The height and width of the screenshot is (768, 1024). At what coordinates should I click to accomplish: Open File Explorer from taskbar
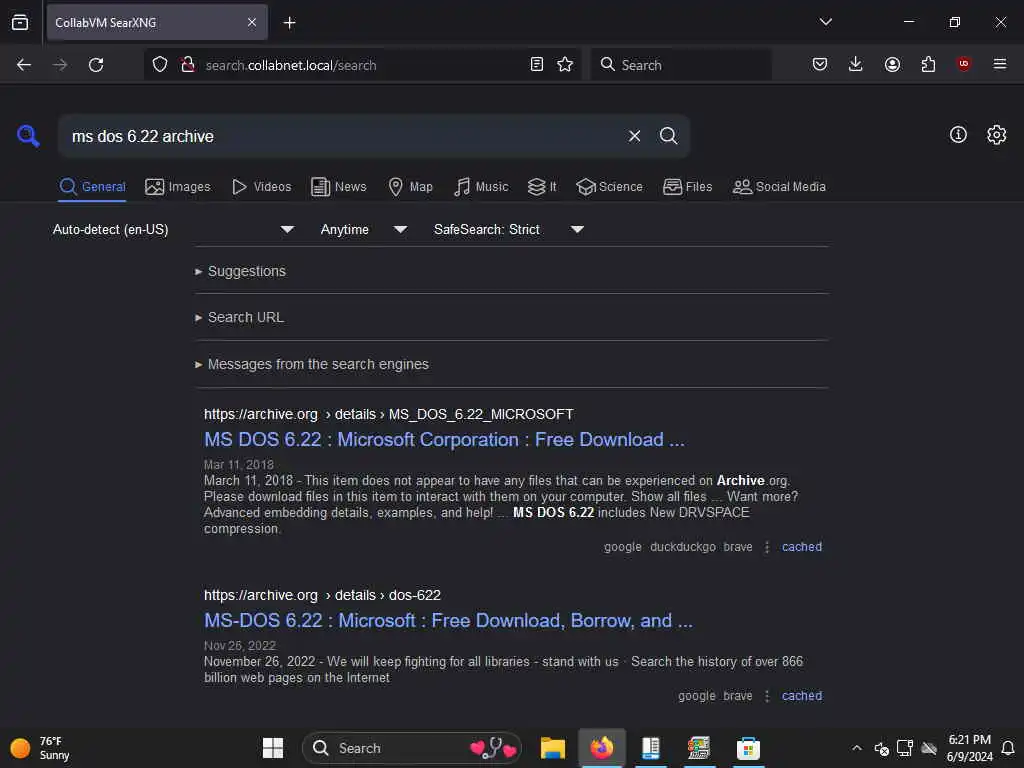552,748
